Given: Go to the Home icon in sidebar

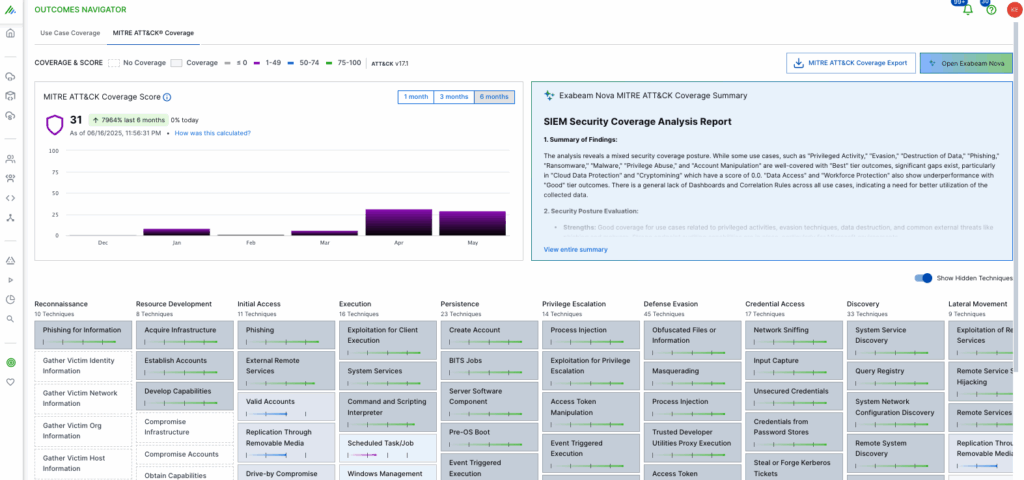Looking at the screenshot, I should [10, 33].
